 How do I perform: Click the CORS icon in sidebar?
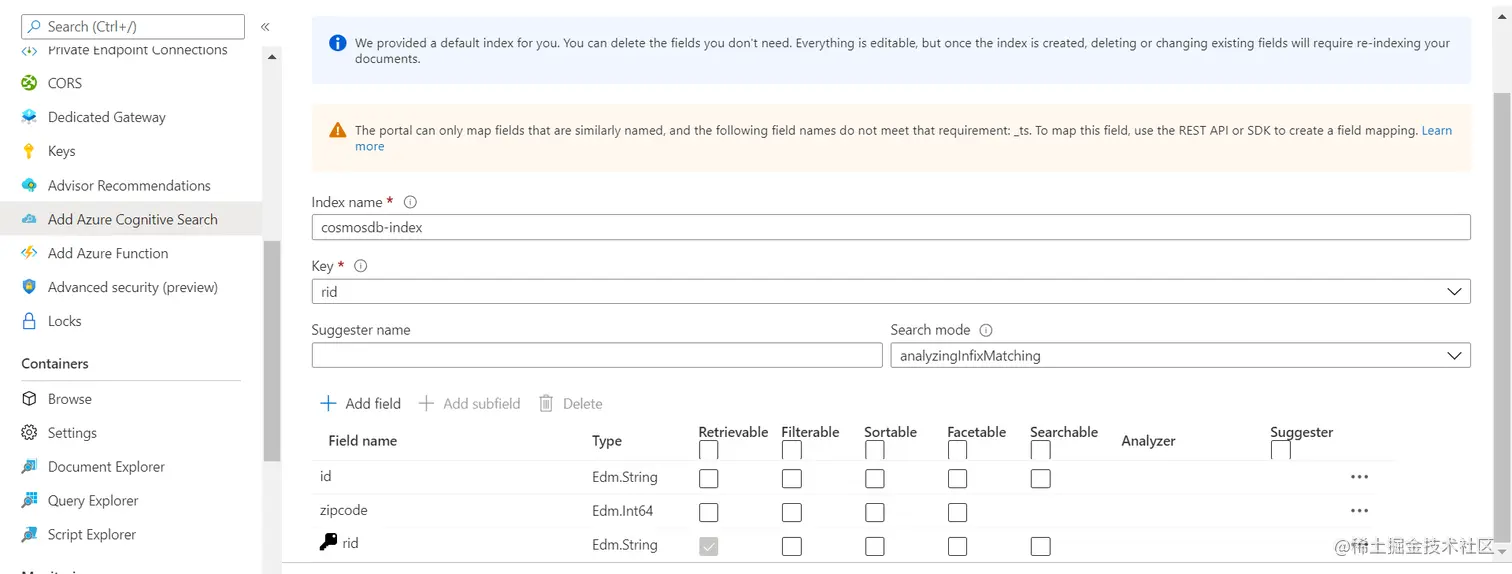(29, 83)
